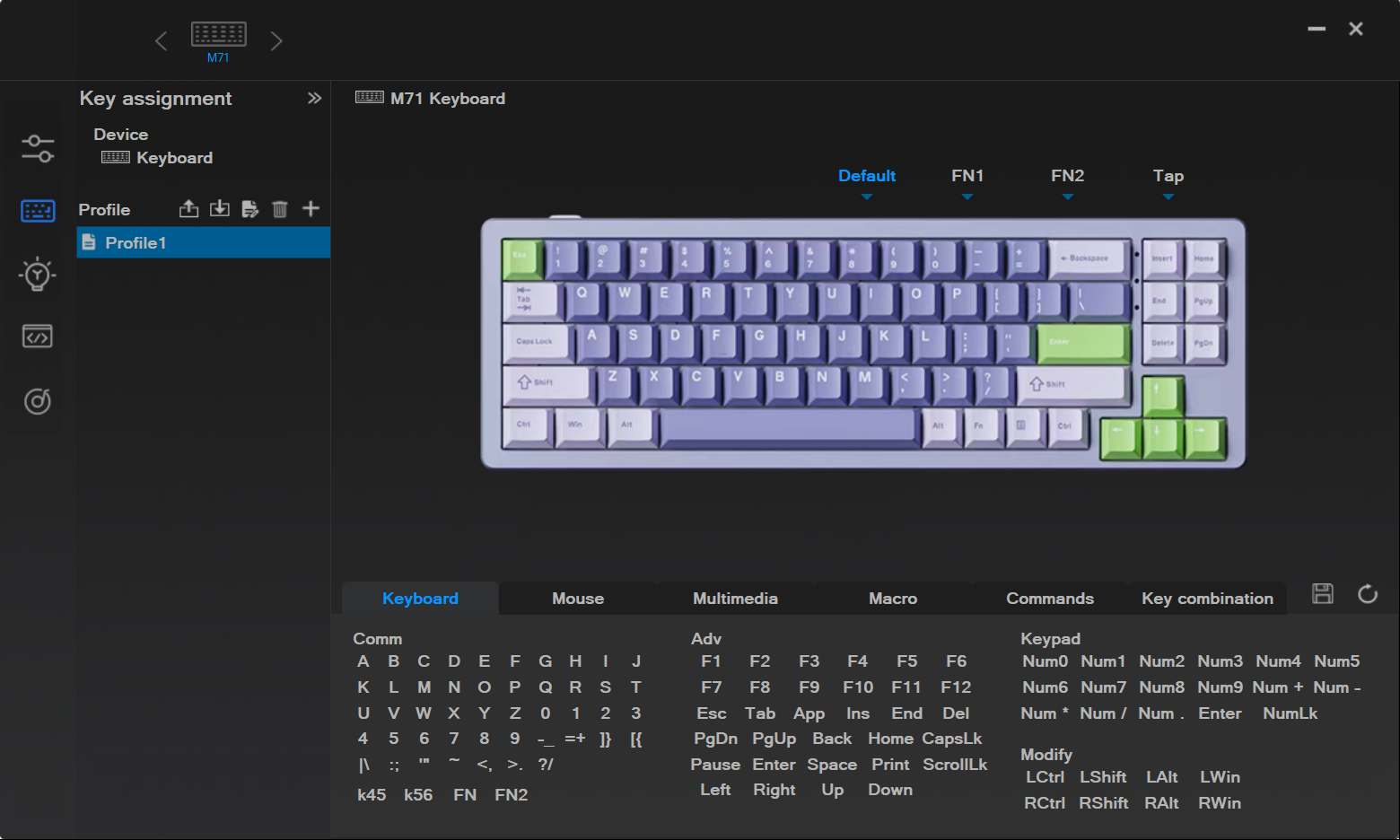Viewport: 1400px width, 840px height.
Task: Choose the CapsLk key option
Action: tap(952, 739)
